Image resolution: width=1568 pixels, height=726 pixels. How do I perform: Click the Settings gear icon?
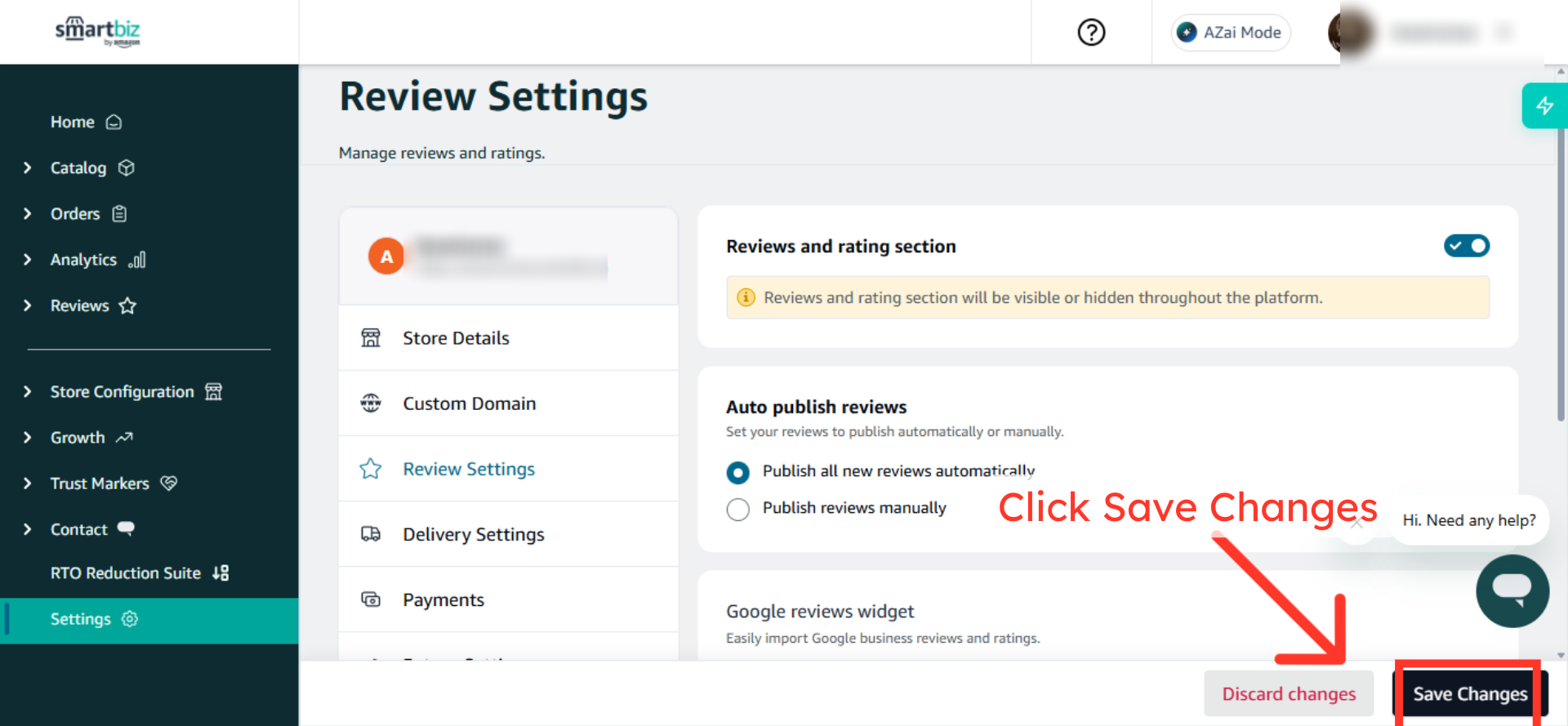point(129,619)
